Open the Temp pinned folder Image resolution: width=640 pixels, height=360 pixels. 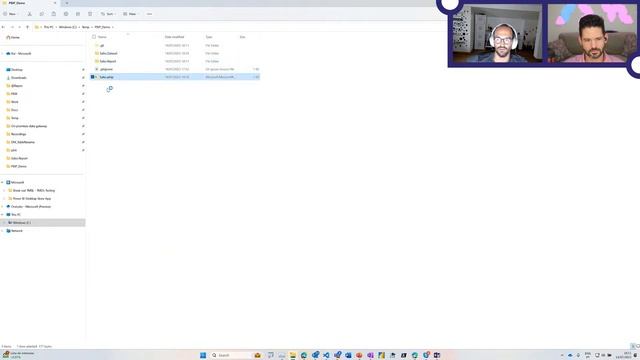tap(14, 118)
